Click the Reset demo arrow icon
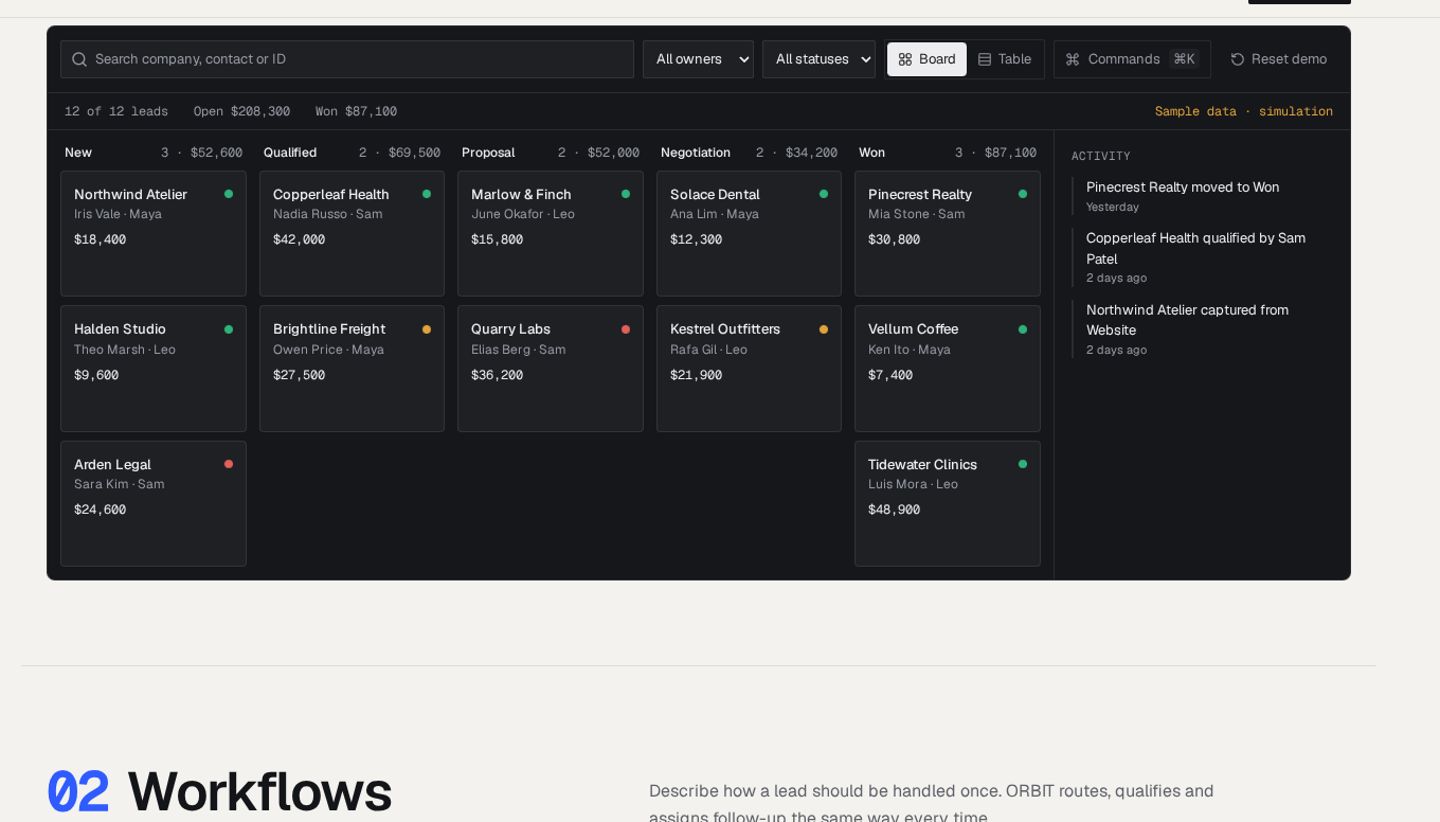The height and width of the screenshot is (822, 1440). (x=1237, y=59)
